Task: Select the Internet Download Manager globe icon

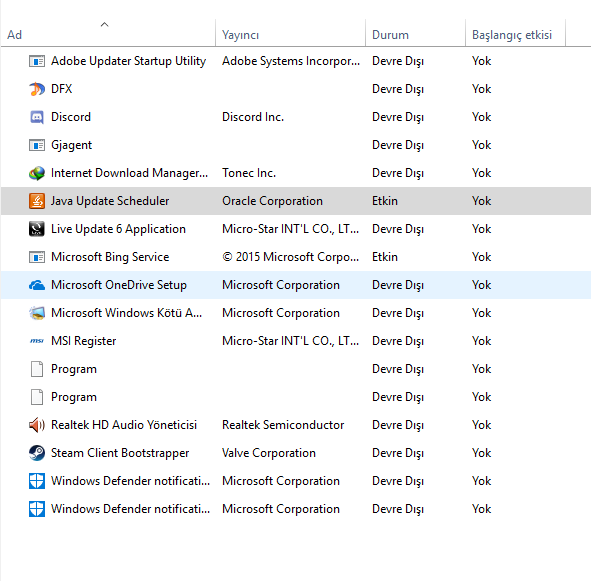Action: (x=37, y=173)
